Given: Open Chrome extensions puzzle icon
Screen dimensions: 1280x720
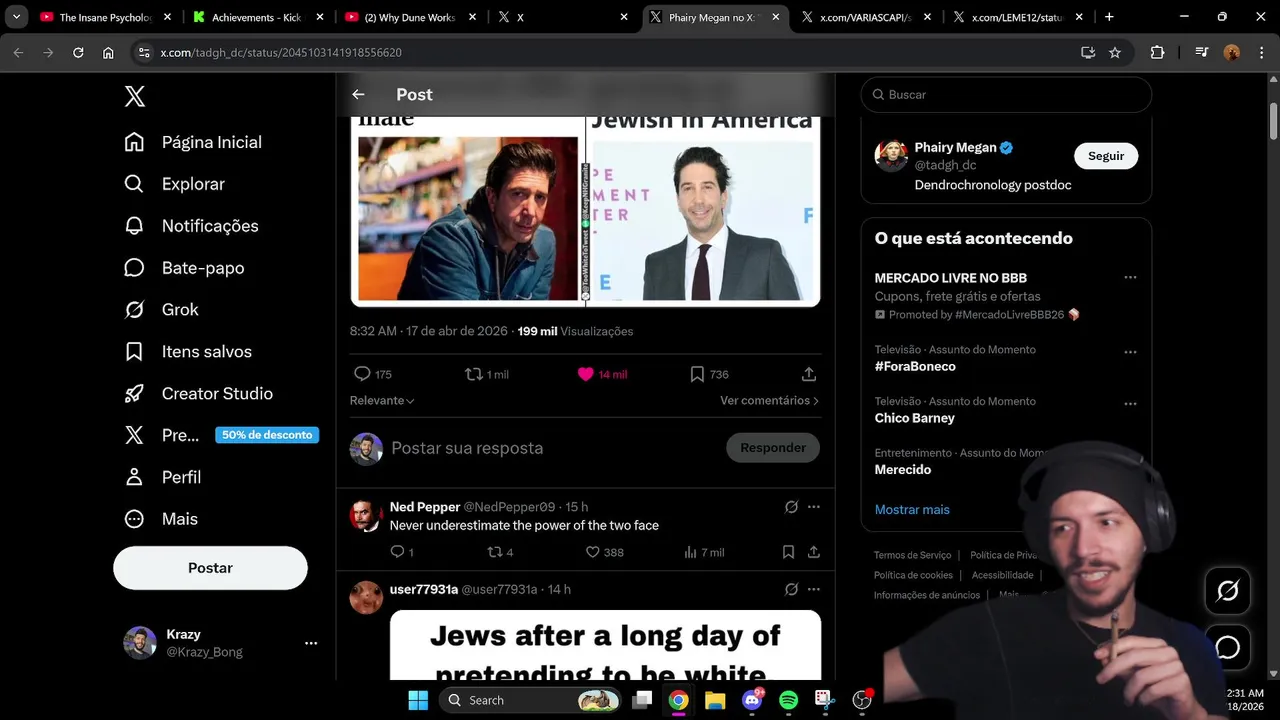Looking at the screenshot, I should (1157, 53).
